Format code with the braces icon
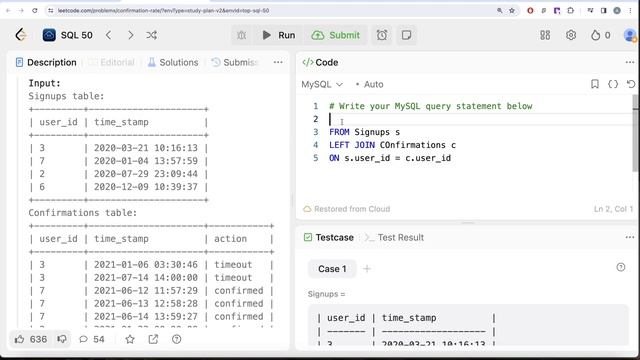Viewport: 640px width, 360px height. point(613,84)
